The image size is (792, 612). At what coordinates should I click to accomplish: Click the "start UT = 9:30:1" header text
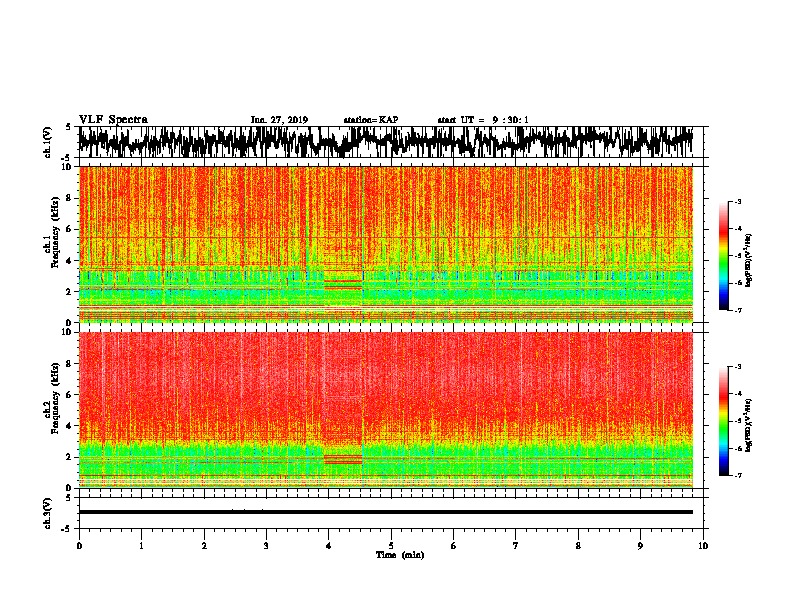point(483,120)
